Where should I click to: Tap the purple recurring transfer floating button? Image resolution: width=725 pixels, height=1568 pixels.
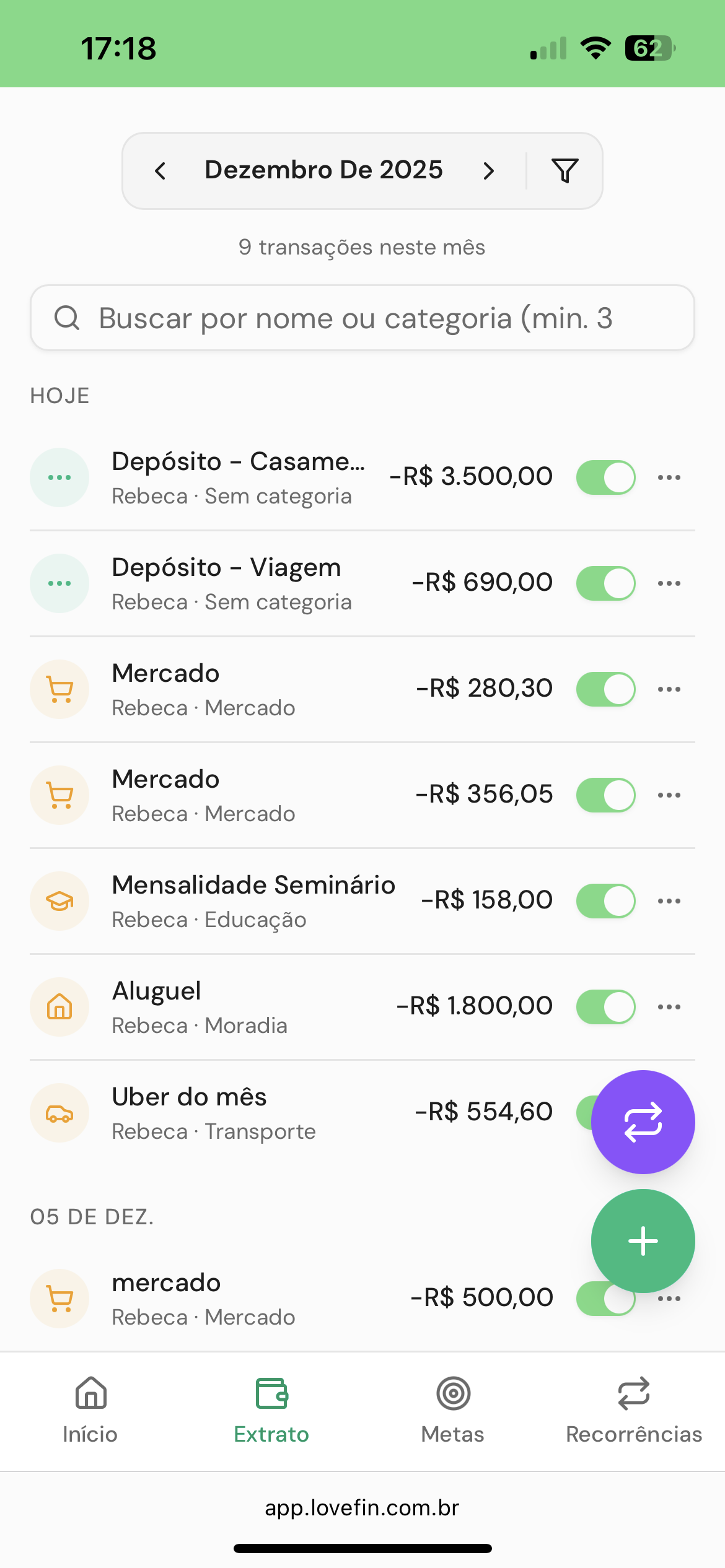[643, 1122]
